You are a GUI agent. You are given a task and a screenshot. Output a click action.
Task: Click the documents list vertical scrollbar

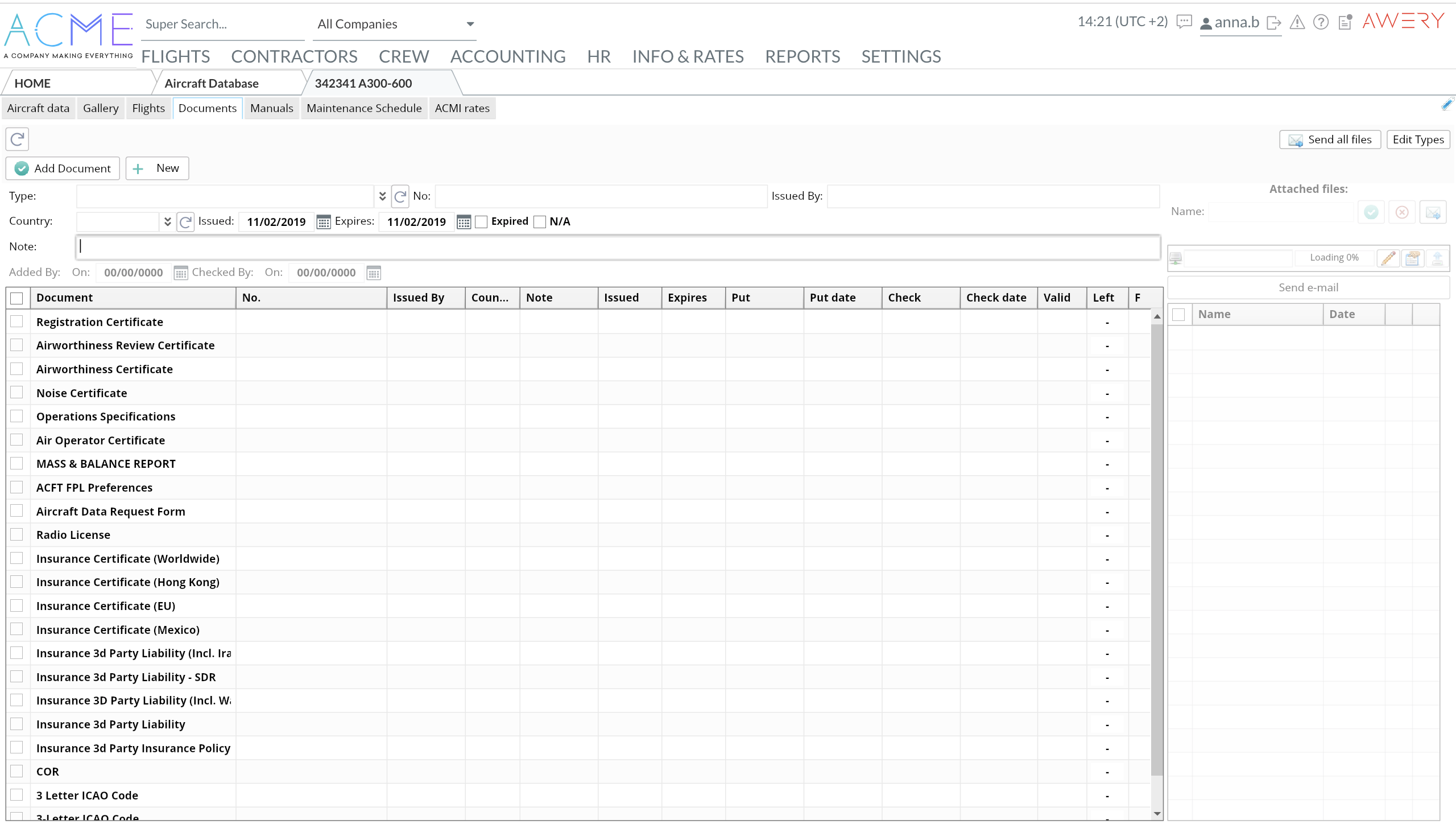(x=1156, y=546)
